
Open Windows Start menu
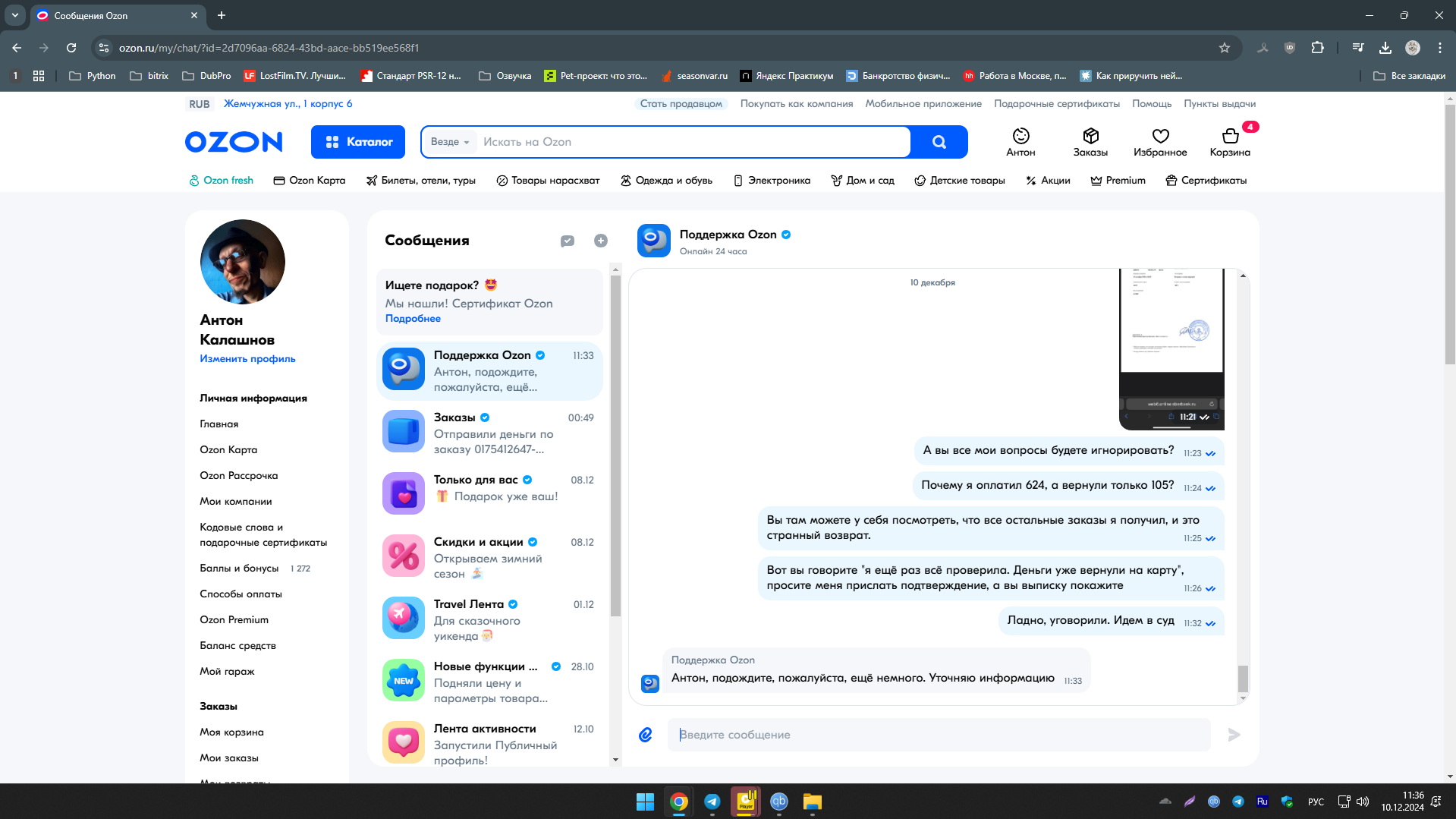click(645, 802)
